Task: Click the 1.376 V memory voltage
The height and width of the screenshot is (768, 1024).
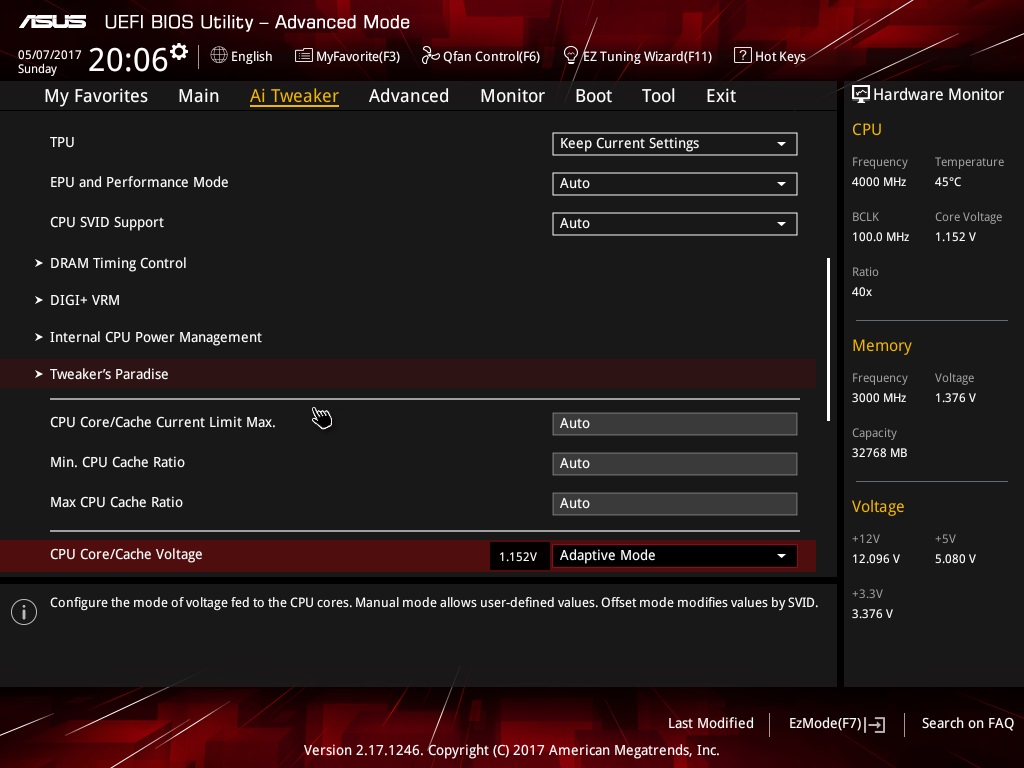Action: pos(955,398)
